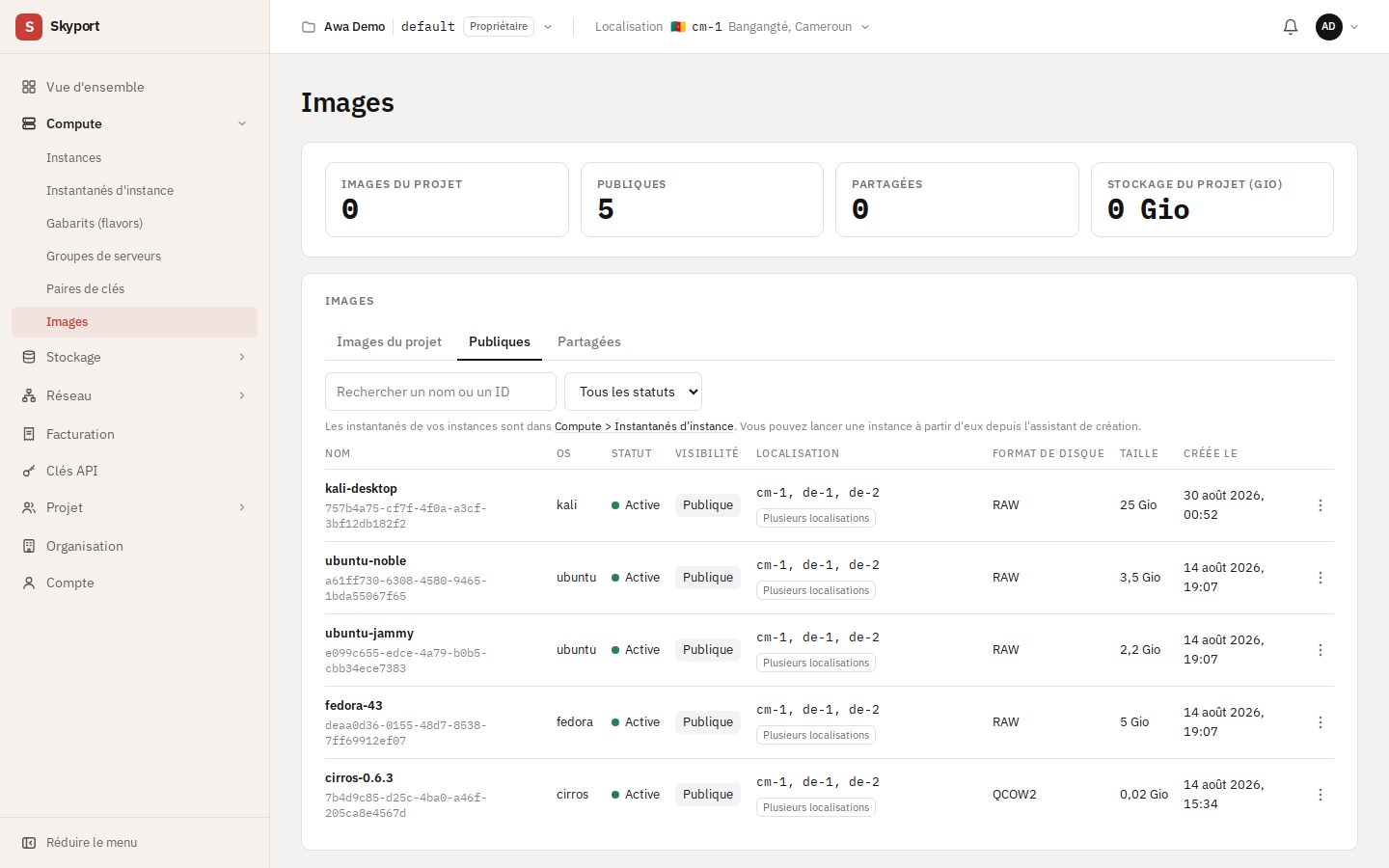The width and height of the screenshot is (1389, 868).
Task: Open actions menu for kali-desktop image
Action: click(x=1321, y=505)
